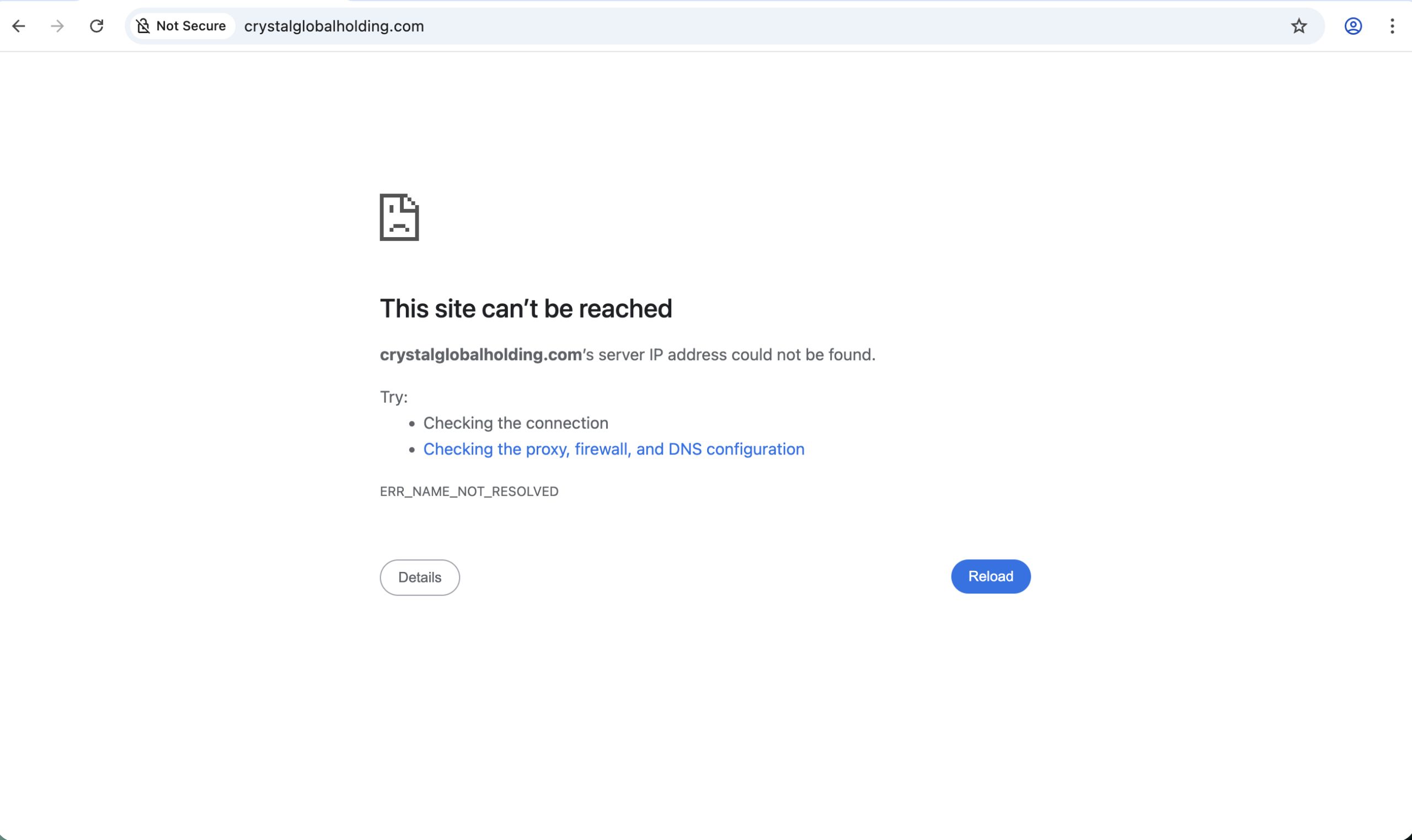Click the back navigation arrow
Image resolution: width=1412 pixels, height=840 pixels.
(20, 26)
